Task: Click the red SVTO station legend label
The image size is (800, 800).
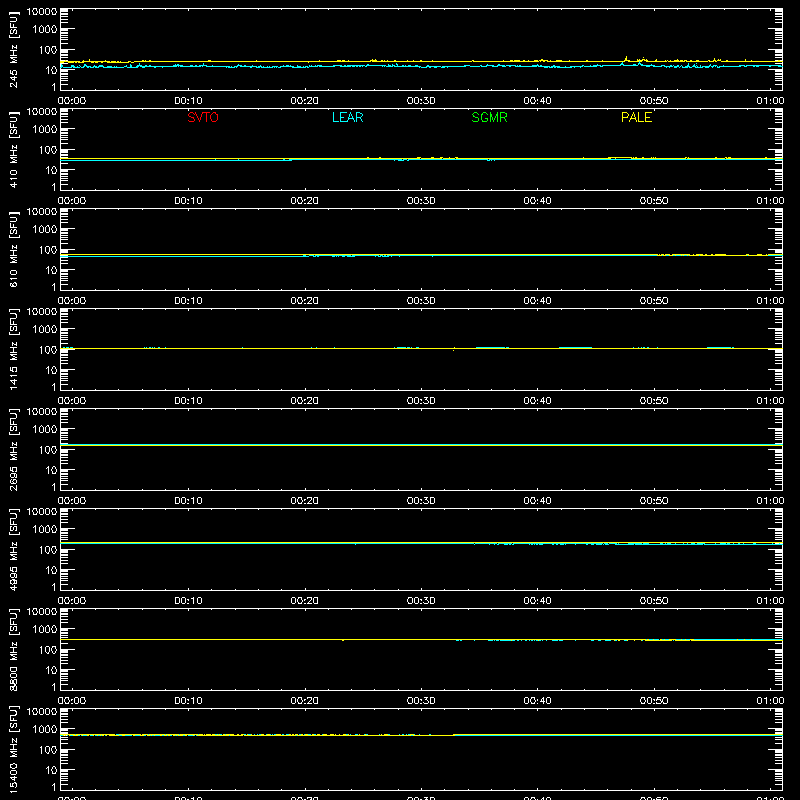Action: [x=203, y=117]
